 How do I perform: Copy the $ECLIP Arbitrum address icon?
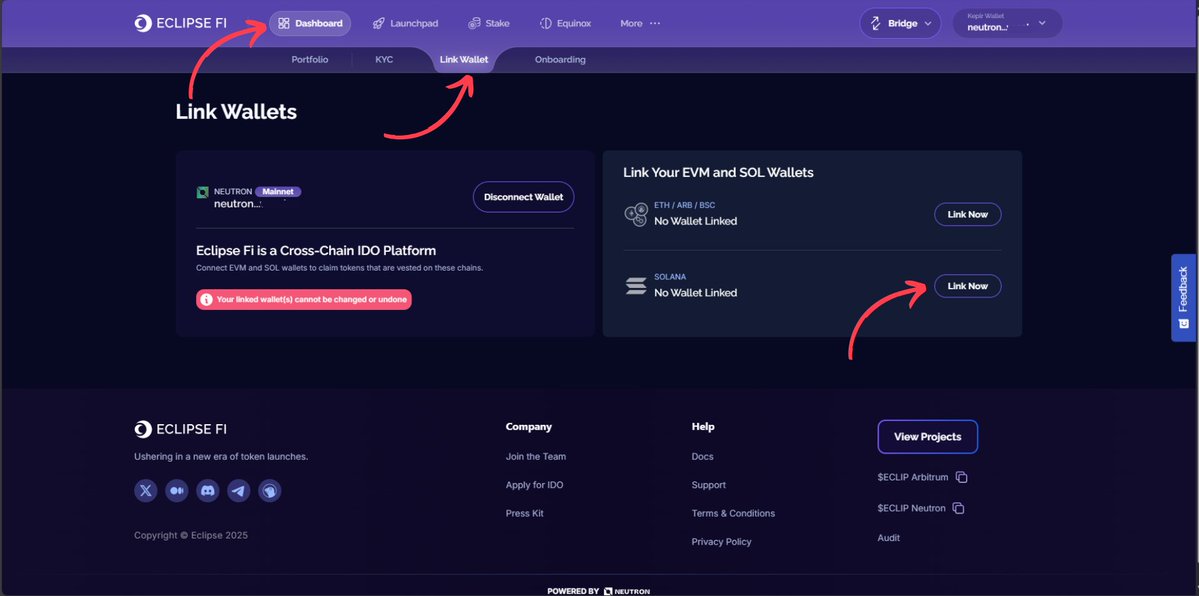(x=962, y=477)
